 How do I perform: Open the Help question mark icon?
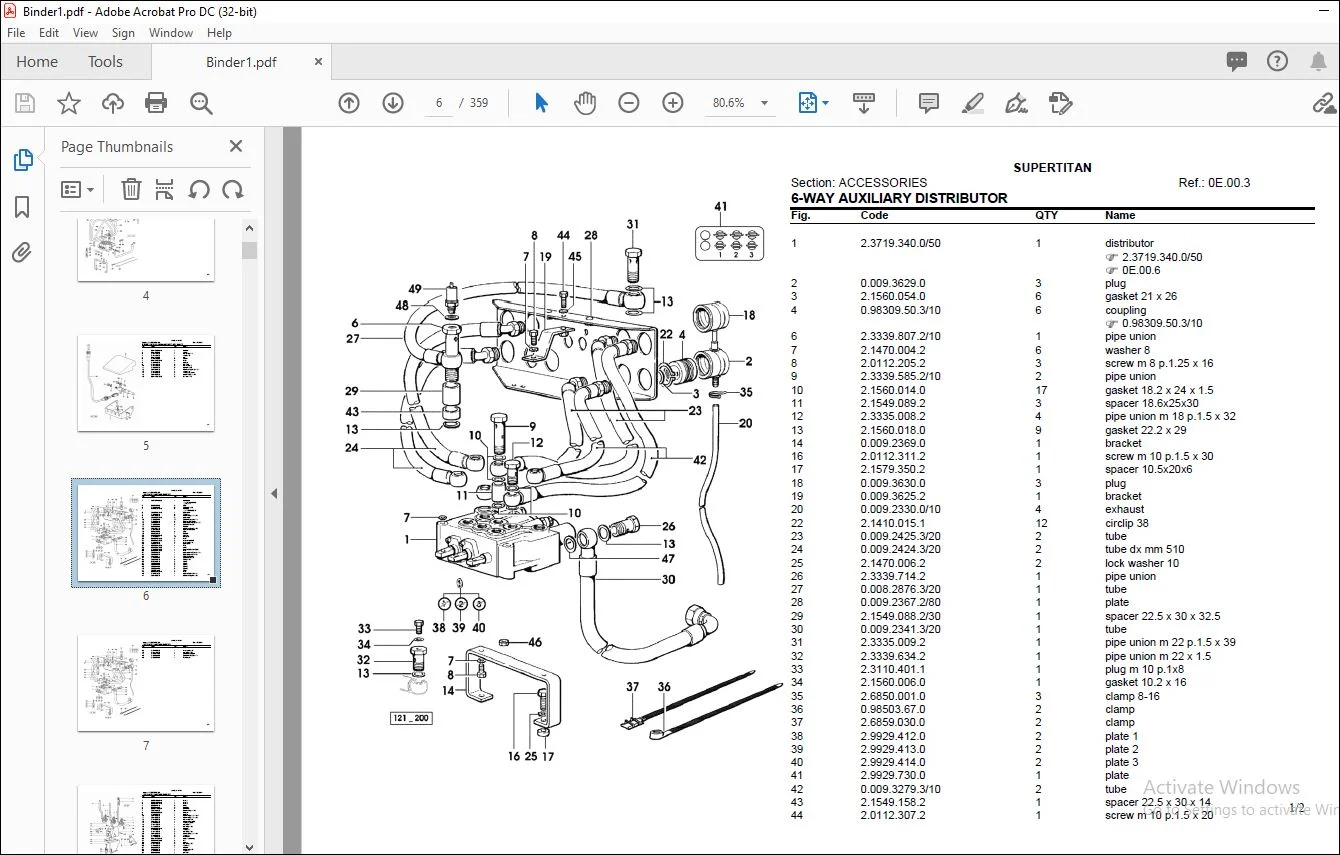tap(1277, 61)
